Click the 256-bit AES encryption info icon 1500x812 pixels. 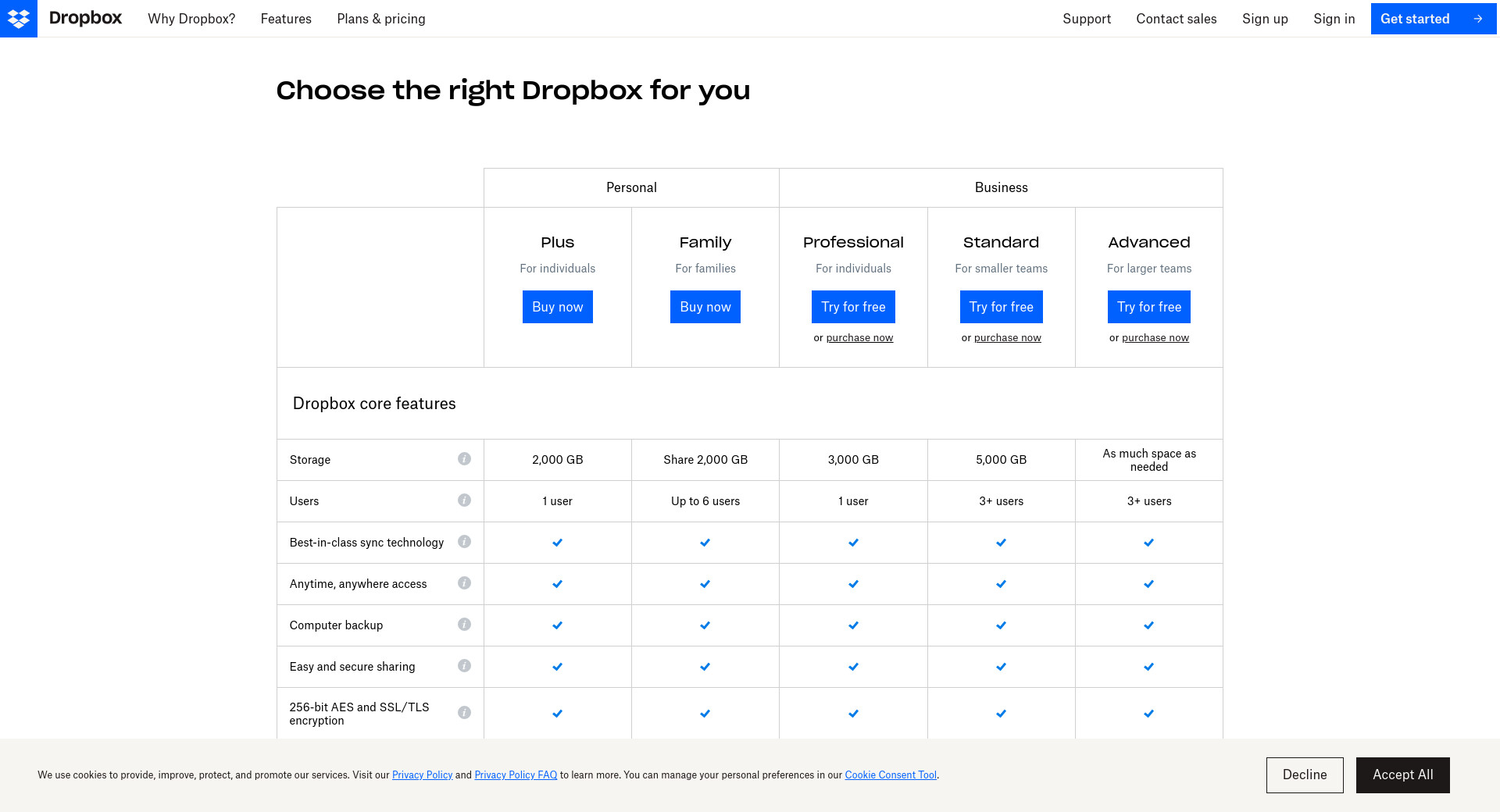[x=464, y=713]
